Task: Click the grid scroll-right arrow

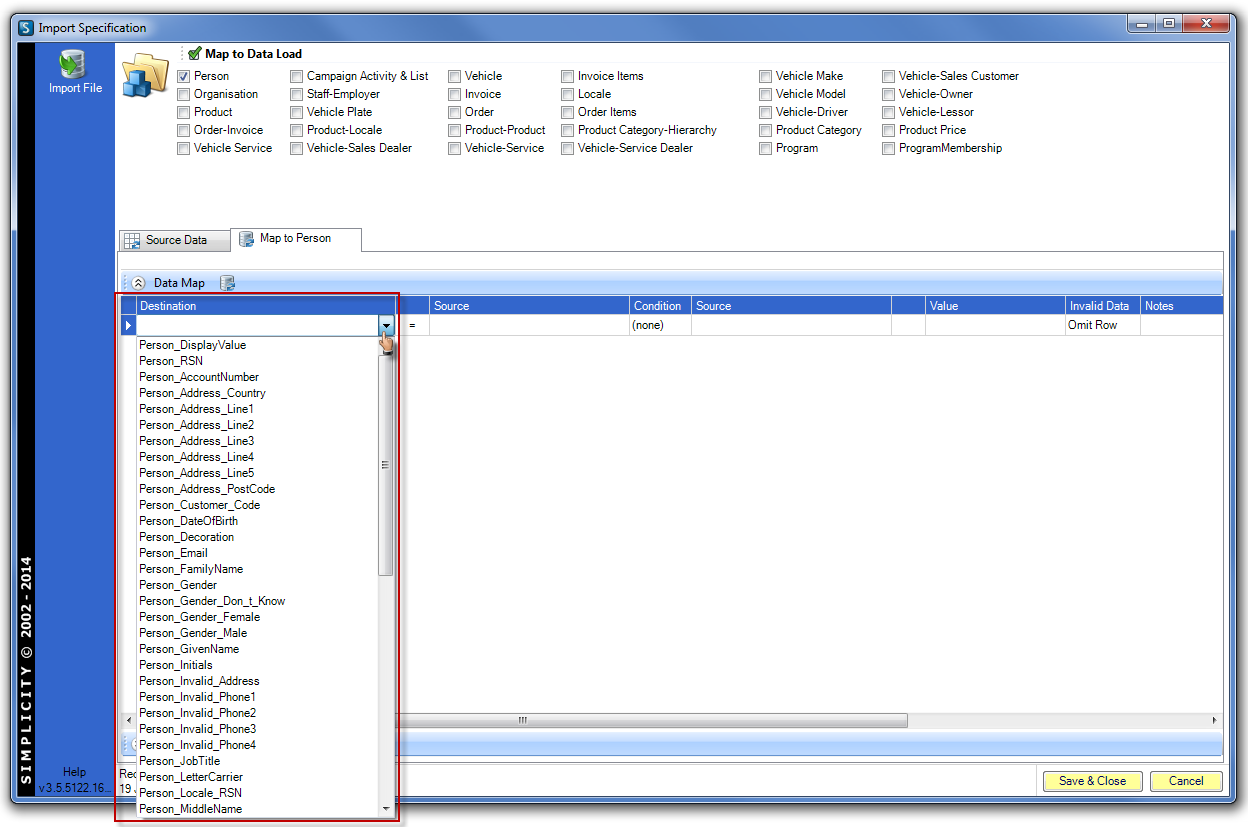Action: click(1215, 720)
